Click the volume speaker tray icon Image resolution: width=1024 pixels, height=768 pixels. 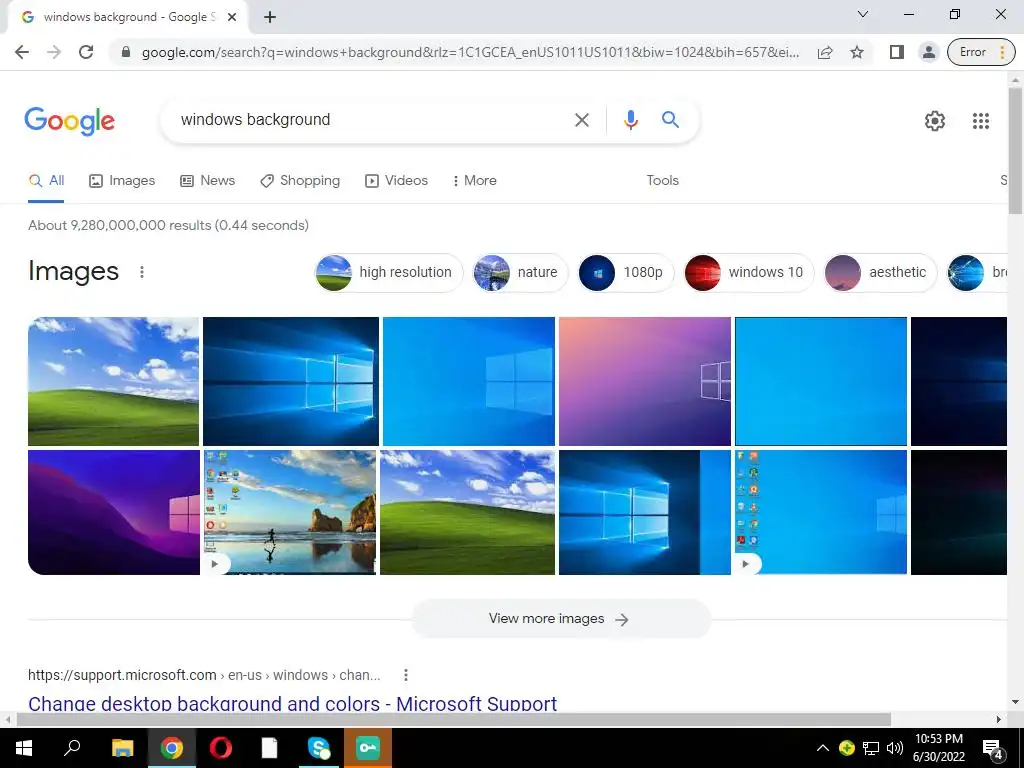894,748
